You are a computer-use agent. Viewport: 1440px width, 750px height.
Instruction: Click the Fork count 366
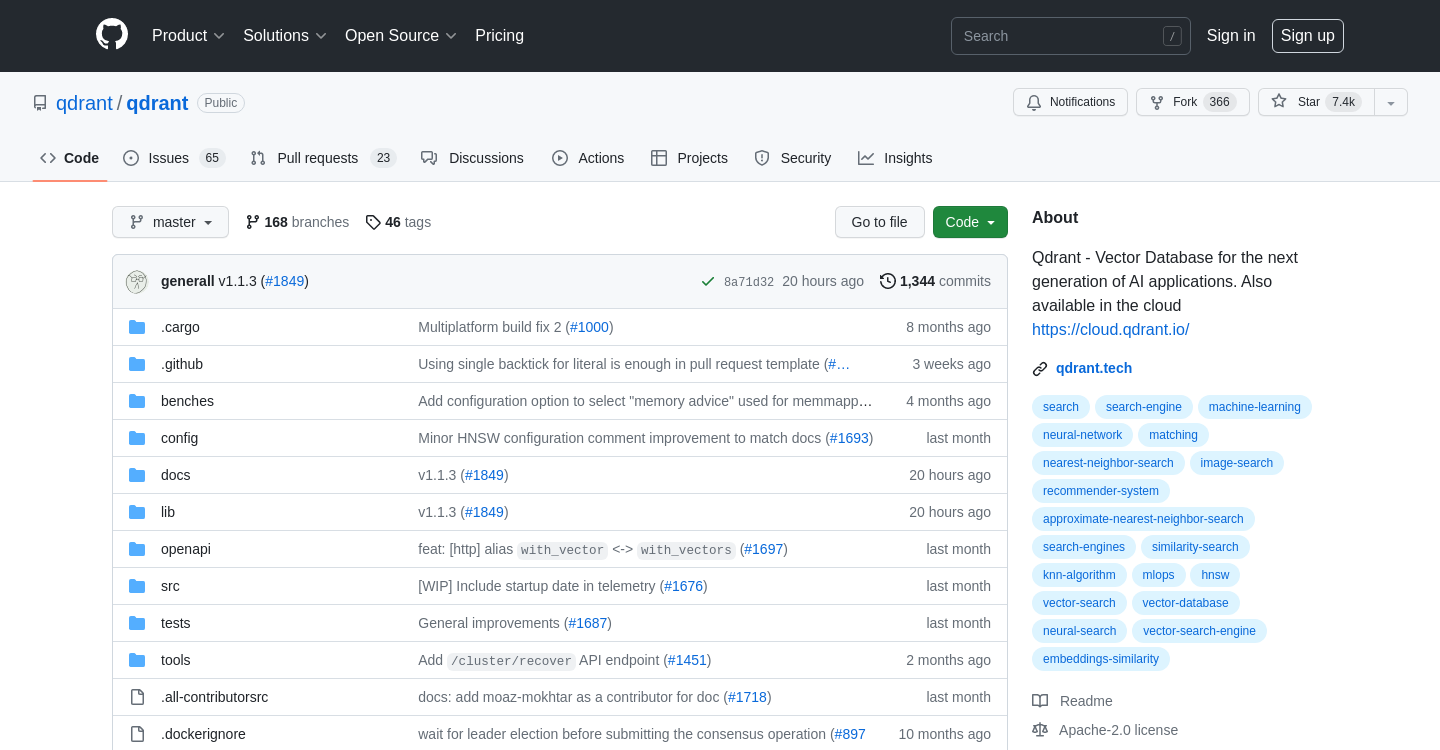(1218, 102)
